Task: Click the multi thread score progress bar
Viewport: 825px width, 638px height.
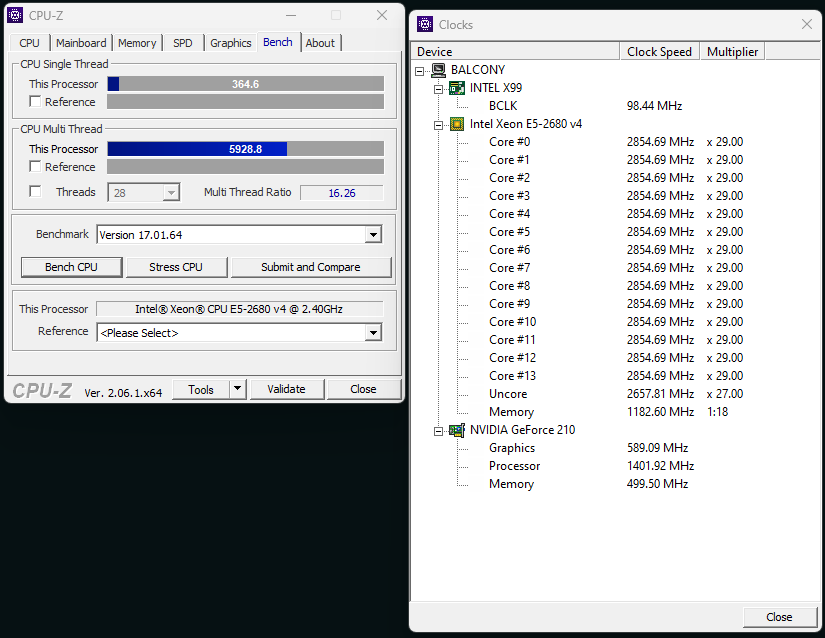Action: click(245, 148)
